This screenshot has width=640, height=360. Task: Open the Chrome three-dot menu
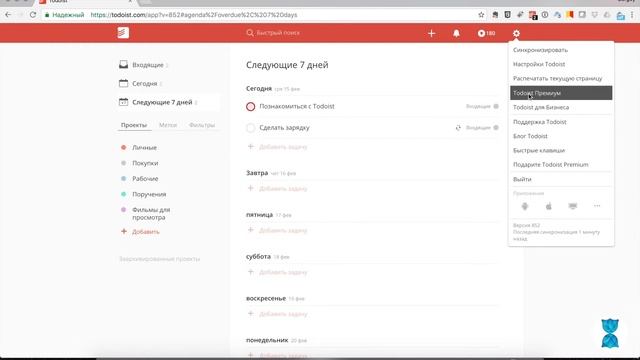pos(632,15)
